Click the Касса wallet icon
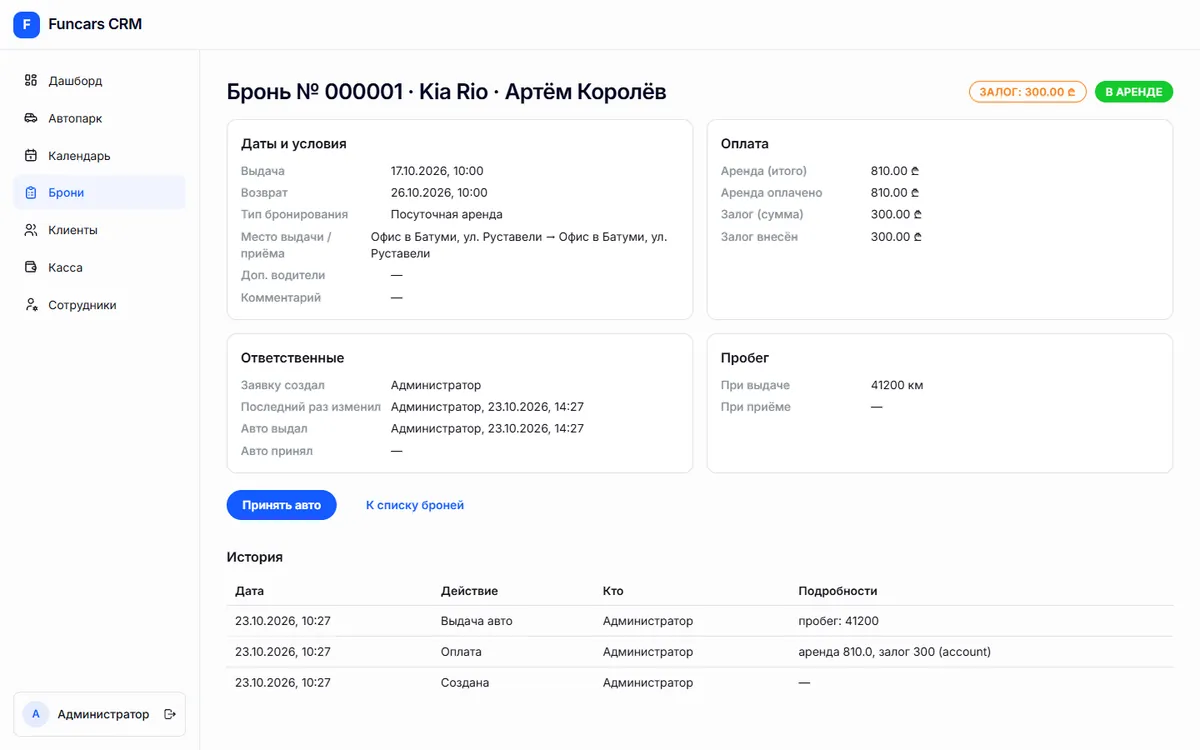1200x750 pixels. coord(31,268)
